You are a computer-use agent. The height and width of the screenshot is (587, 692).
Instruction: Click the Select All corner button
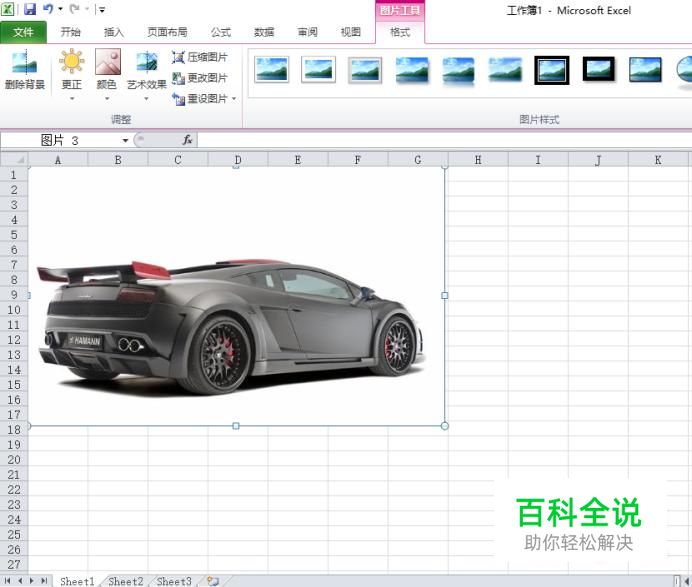[x=14, y=159]
